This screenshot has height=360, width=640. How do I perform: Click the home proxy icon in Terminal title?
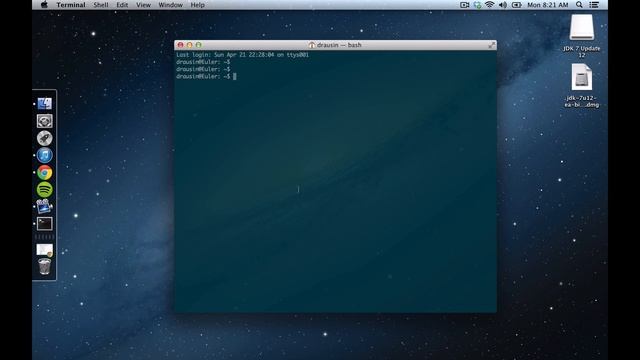coord(312,45)
